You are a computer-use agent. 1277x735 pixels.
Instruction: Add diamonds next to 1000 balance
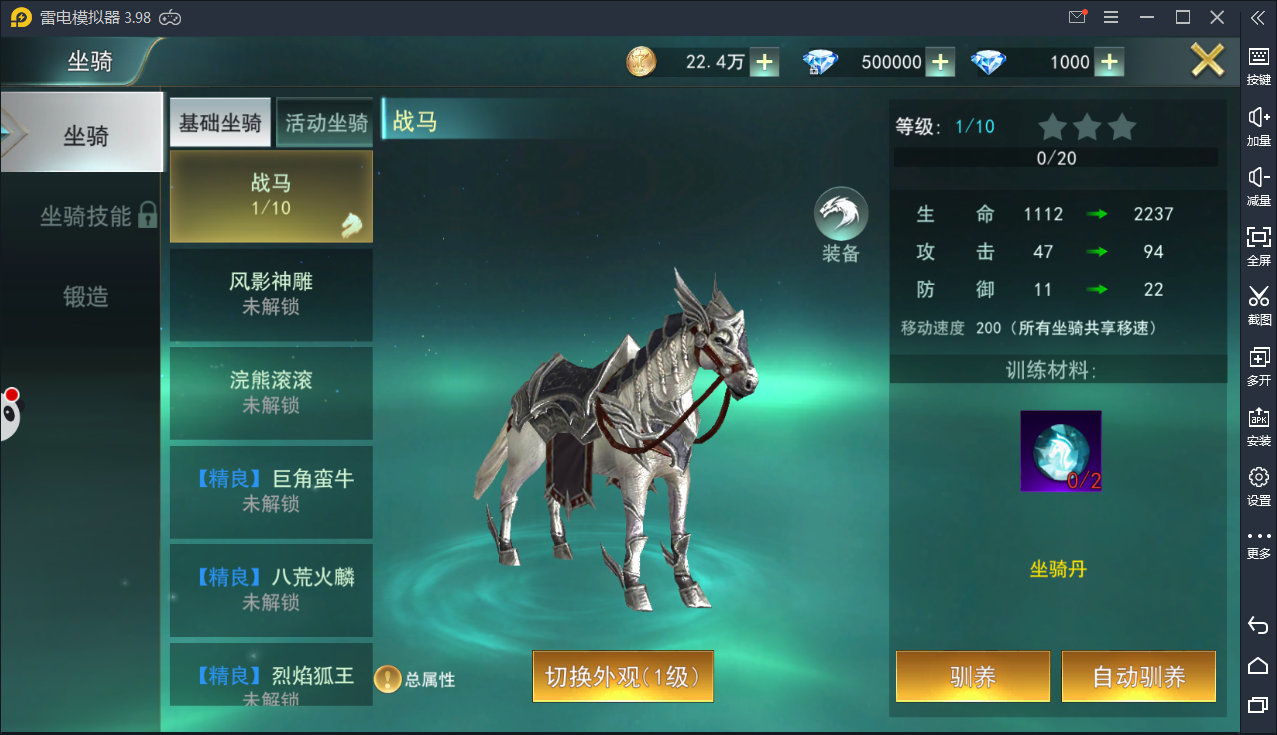(1108, 62)
